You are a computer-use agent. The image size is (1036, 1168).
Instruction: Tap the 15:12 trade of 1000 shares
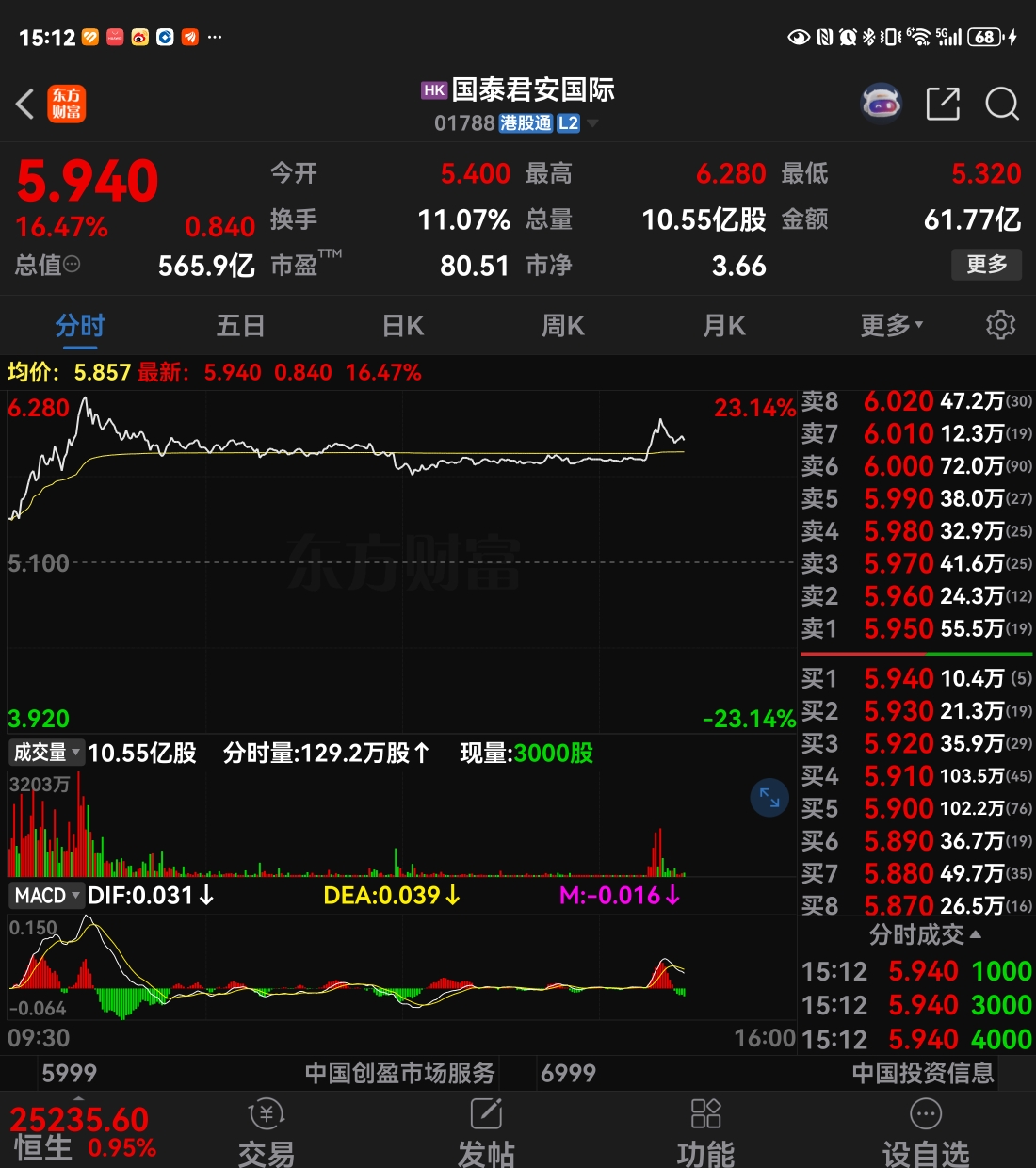(x=916, y=971)
